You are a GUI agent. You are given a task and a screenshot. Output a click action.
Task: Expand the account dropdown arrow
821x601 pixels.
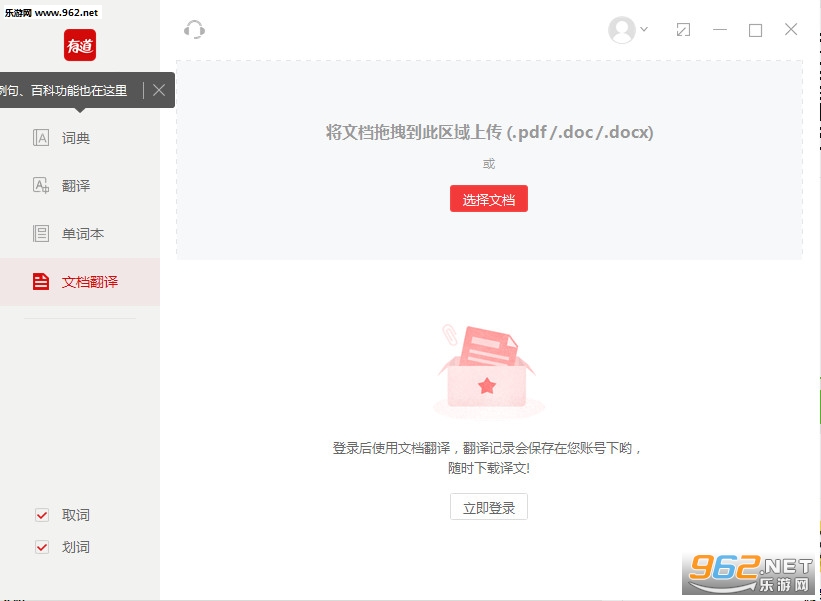point(644,29)
